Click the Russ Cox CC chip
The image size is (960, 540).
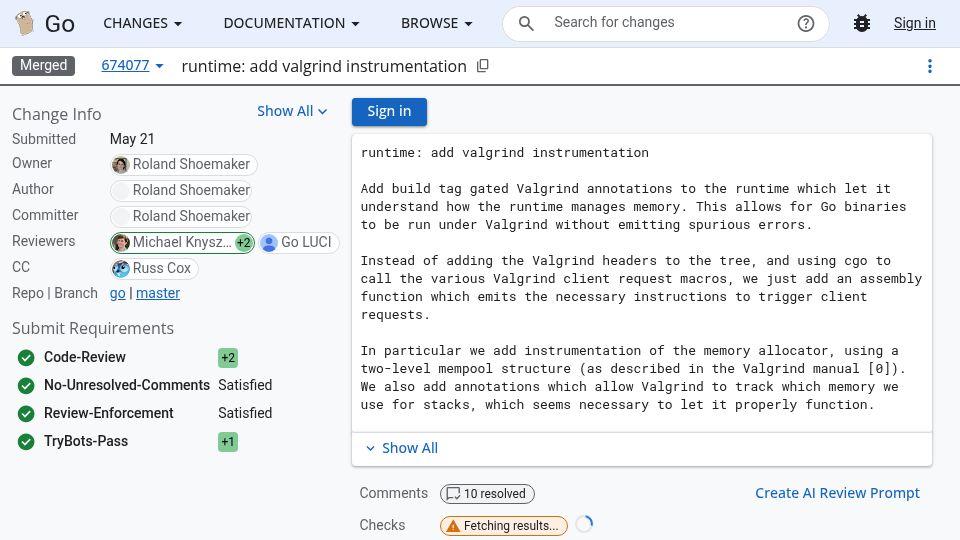[x=154, y=268]
